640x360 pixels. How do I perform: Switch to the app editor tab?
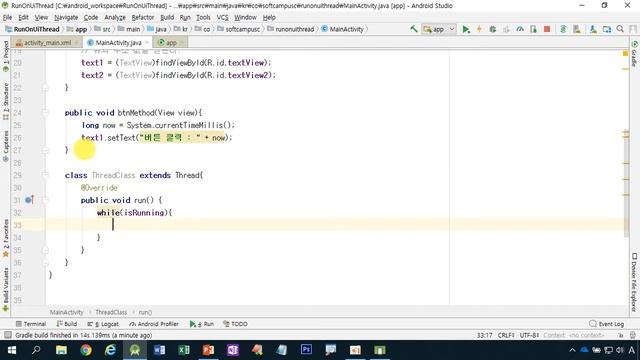tap(171, 42)
